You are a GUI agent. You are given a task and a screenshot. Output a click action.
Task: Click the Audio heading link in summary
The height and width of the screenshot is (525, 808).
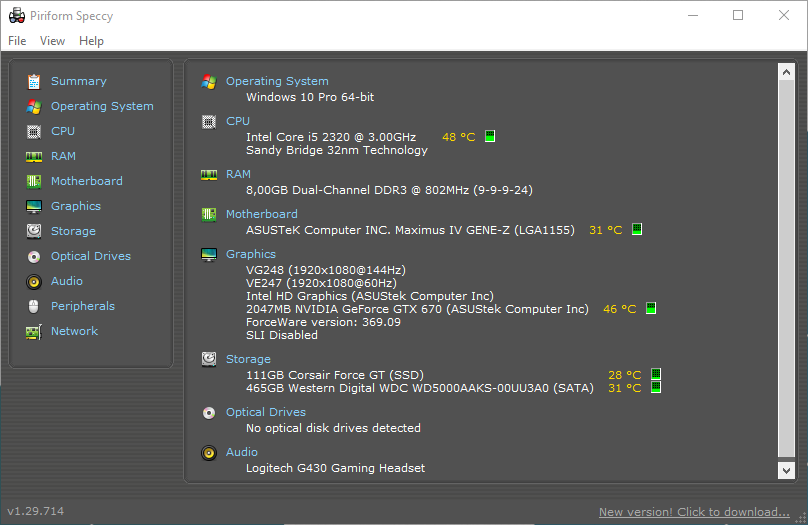pyautogui.click(x=242, y=452)
